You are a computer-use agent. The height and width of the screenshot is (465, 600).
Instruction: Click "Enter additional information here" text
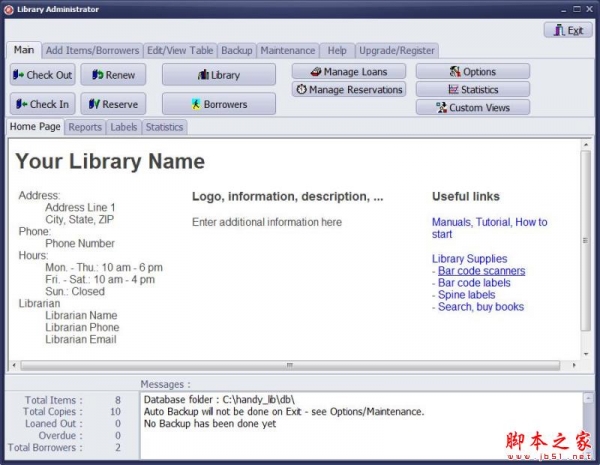pyautogui.click(x=267, y=222)
